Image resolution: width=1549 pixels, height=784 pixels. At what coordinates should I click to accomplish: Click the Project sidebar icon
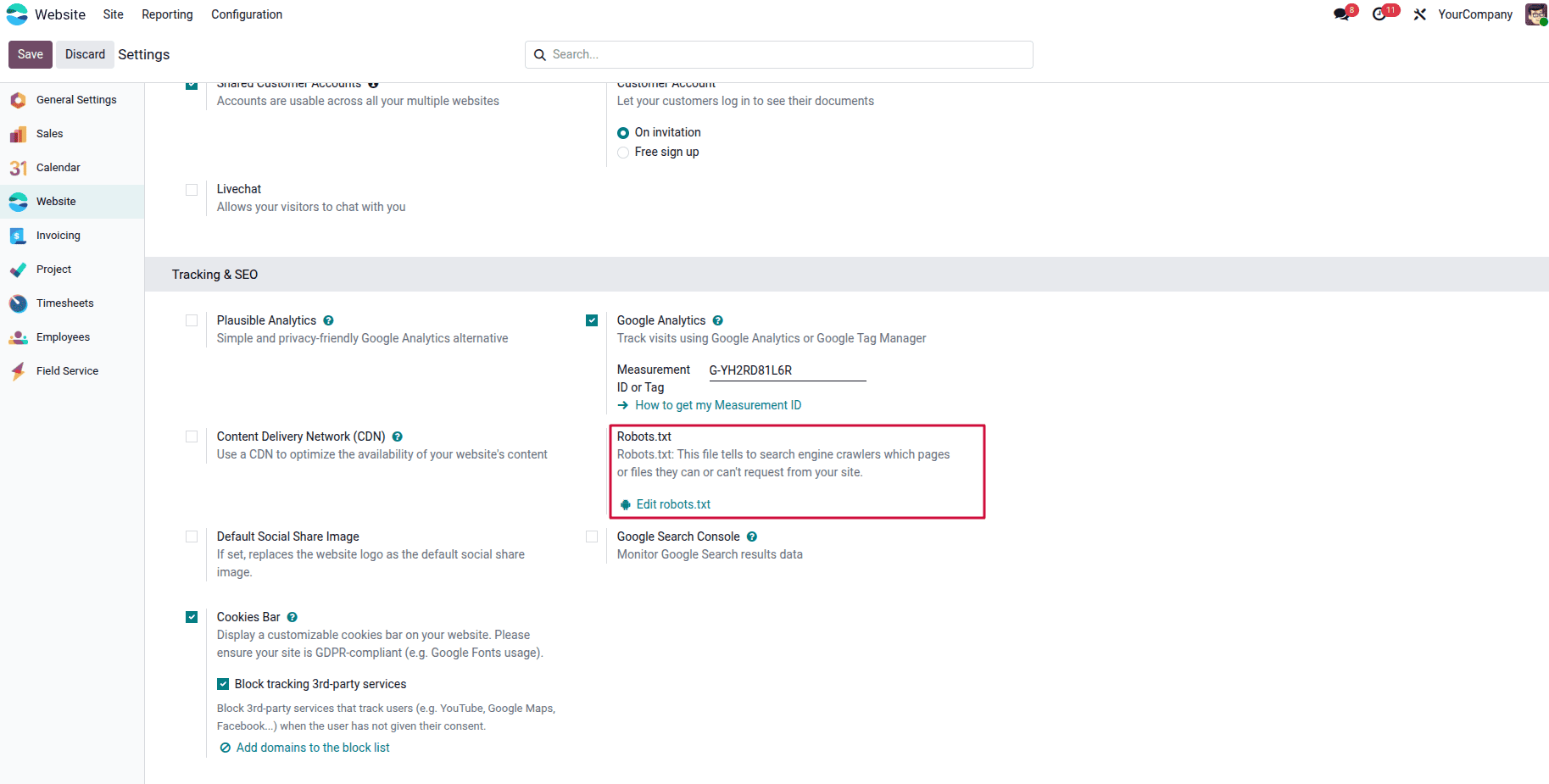pyautogui.click(x=18, y=270)
